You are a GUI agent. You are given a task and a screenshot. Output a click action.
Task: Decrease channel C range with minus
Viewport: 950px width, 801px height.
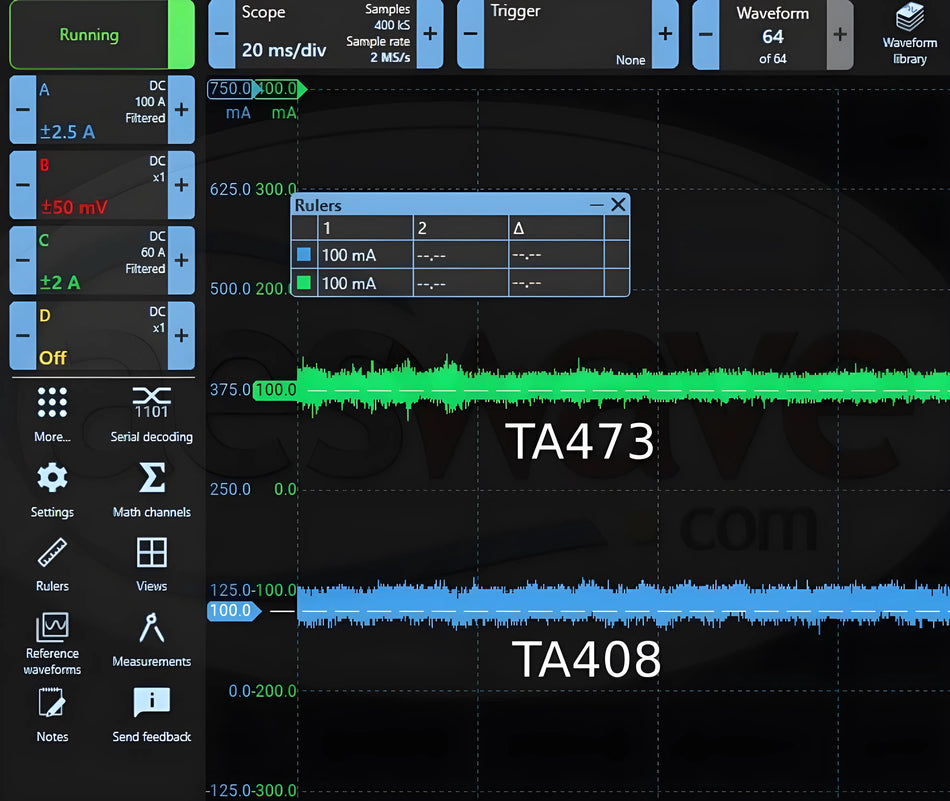click(x=23, y=261)
